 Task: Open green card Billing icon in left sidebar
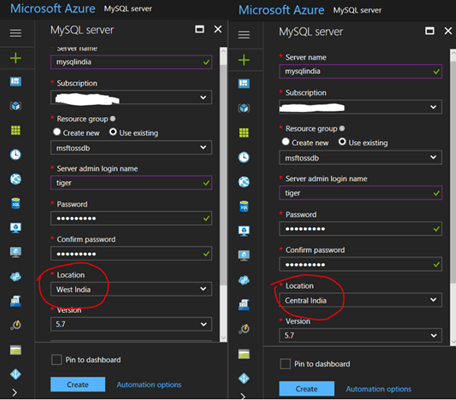coord(16,350)
